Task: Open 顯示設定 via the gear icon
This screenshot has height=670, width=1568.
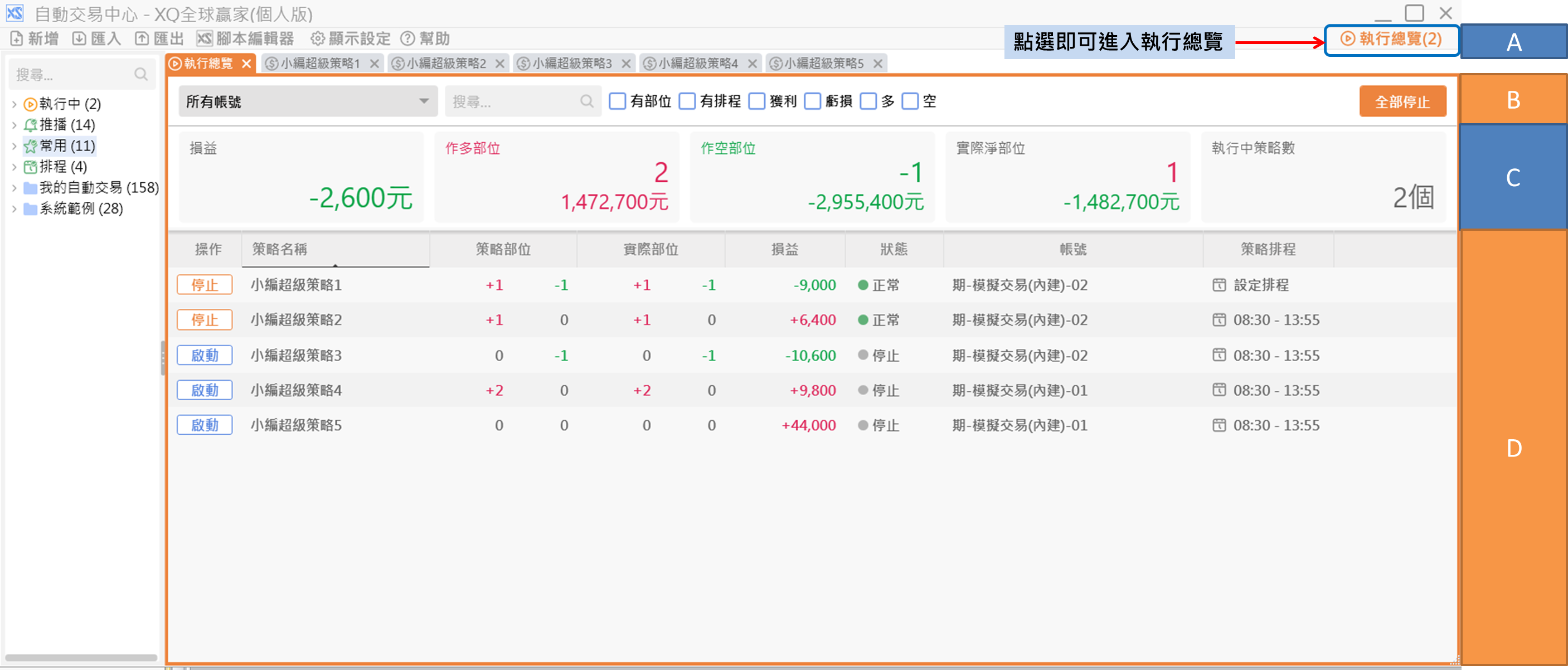Action: 317,39
